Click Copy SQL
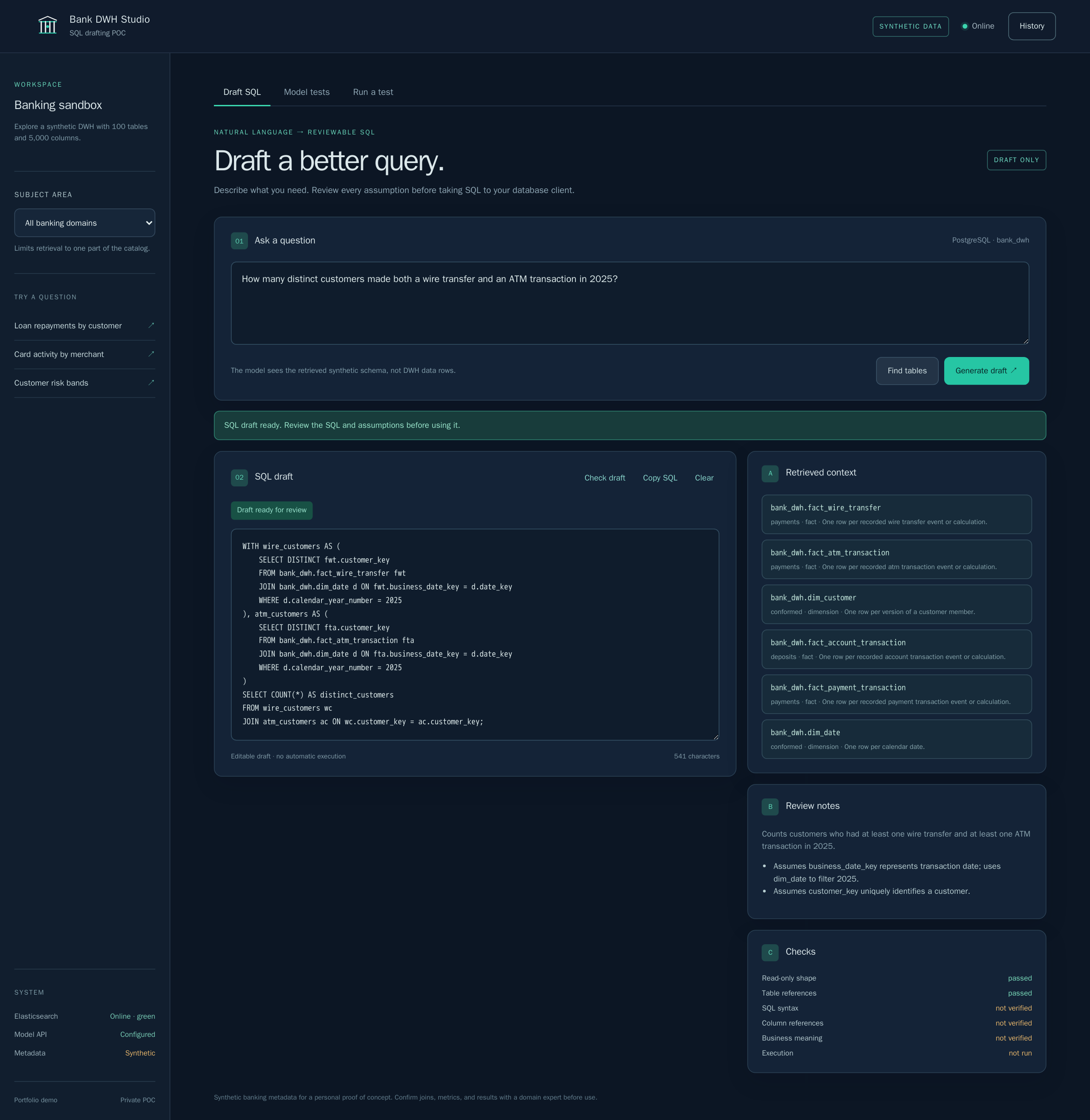 (659, 478)
